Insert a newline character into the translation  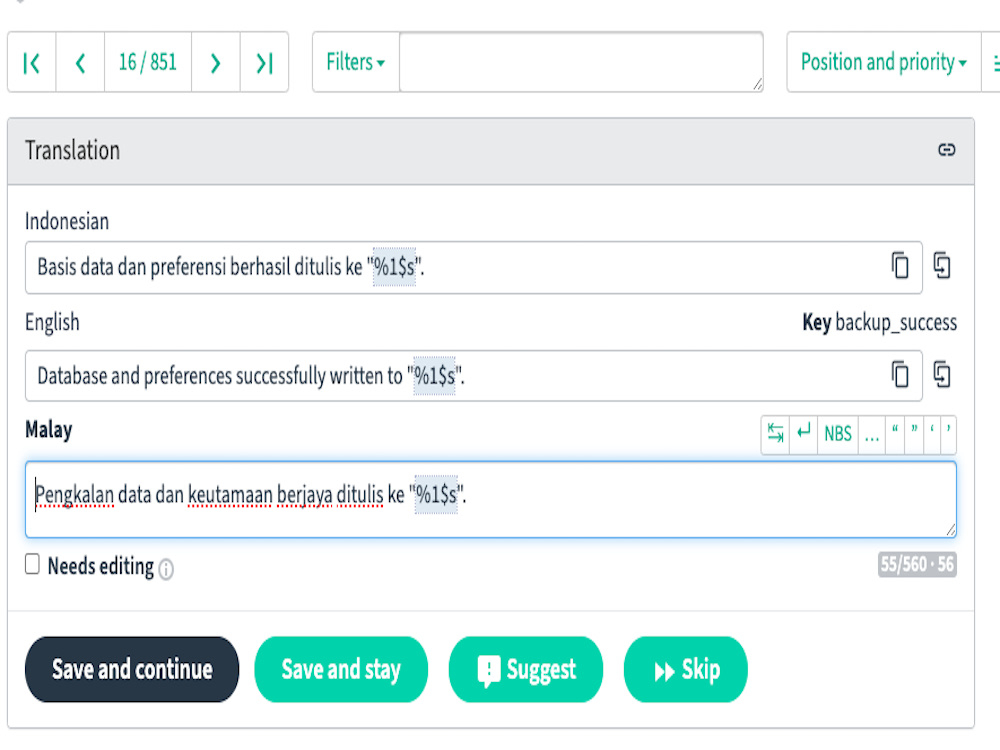pos(806,434)
